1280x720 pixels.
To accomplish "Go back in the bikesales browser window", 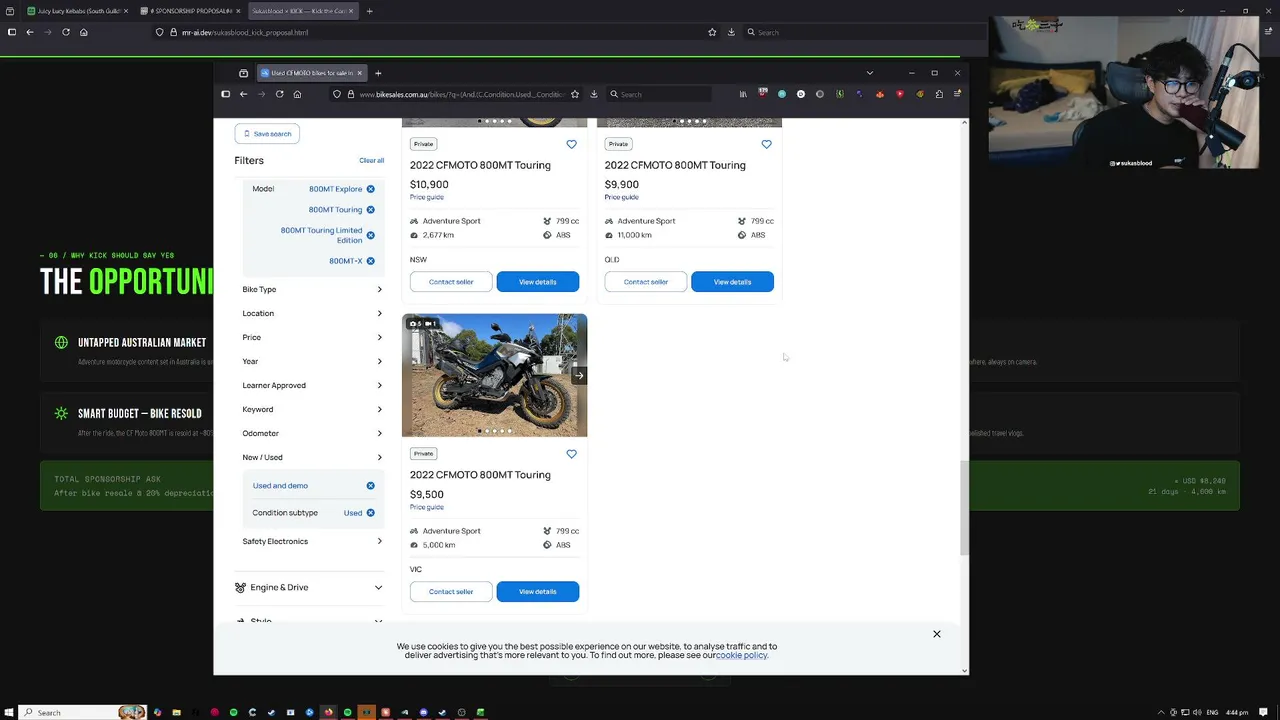I will [x=243, y=94].
